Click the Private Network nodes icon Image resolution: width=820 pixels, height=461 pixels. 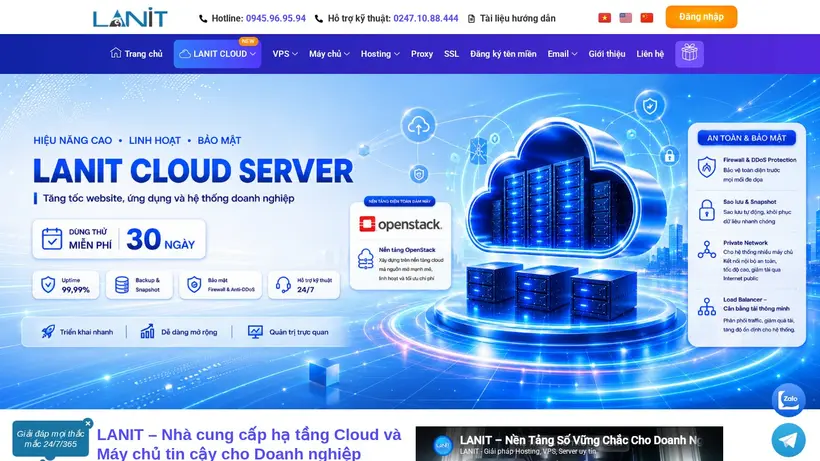coord(707,250)
